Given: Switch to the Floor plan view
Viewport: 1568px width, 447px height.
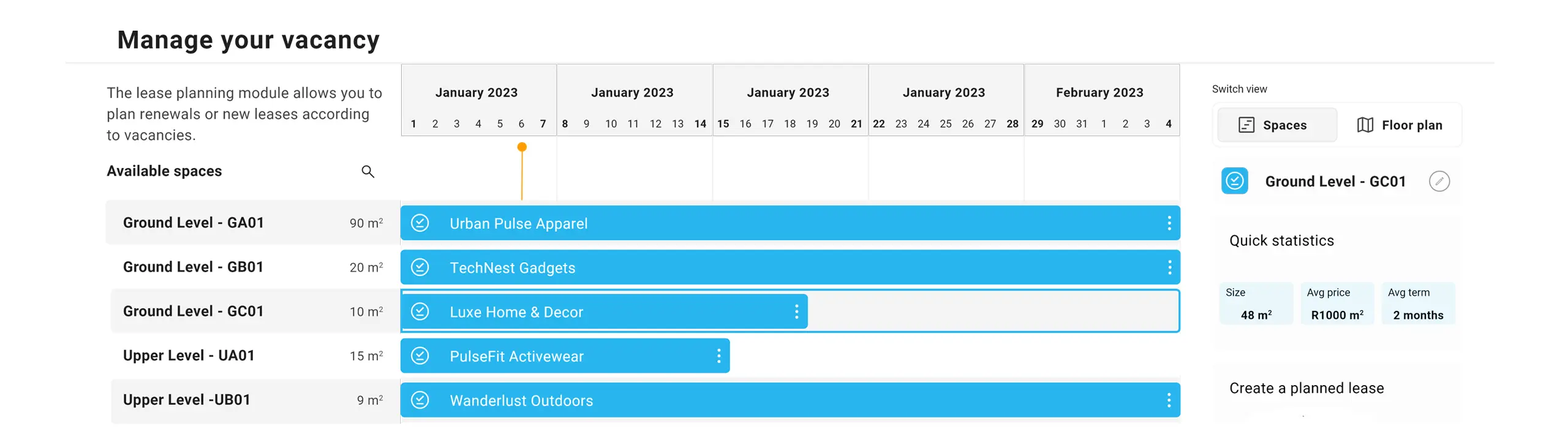Looking at the screenshot, I should 1399,125.
